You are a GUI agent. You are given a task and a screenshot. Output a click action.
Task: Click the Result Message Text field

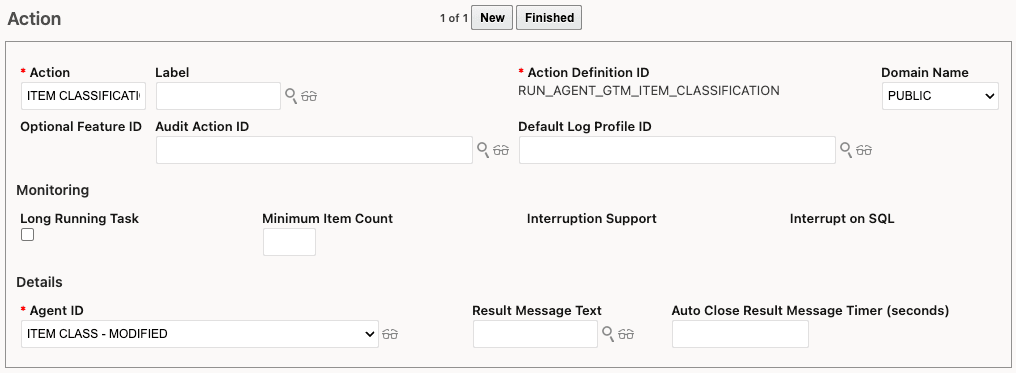coord(535,334)
